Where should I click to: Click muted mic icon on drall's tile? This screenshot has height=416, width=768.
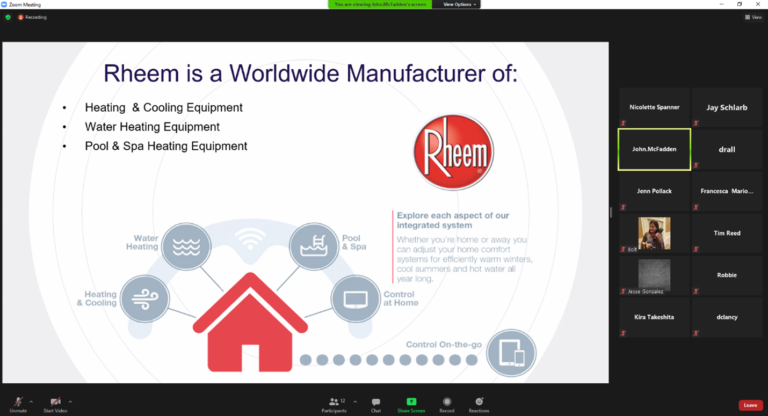point(696,165)
